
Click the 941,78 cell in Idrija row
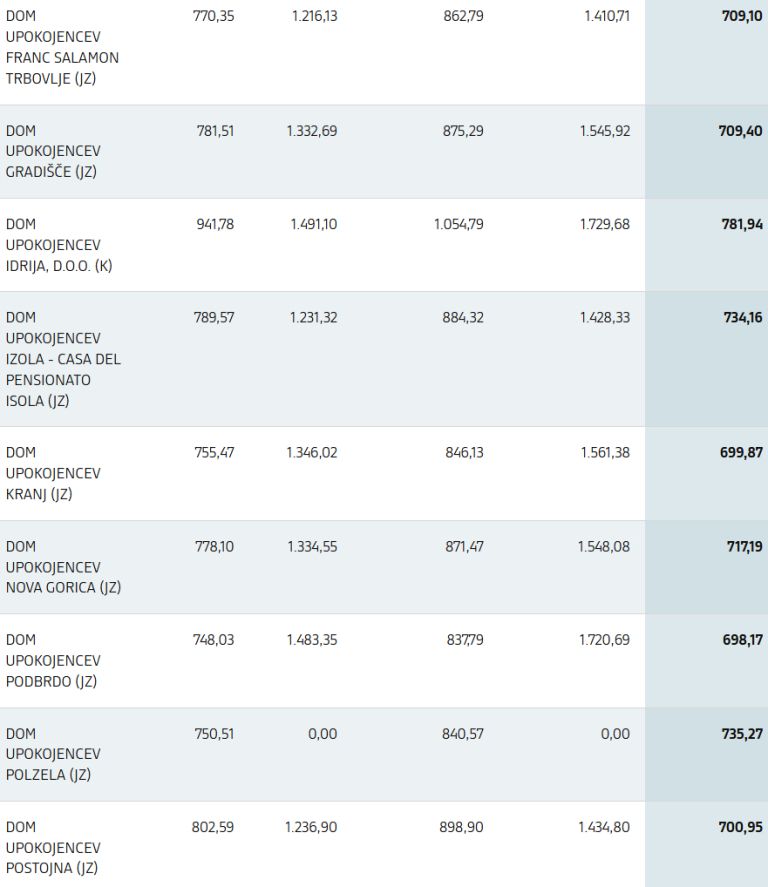[x=215, y=224]
